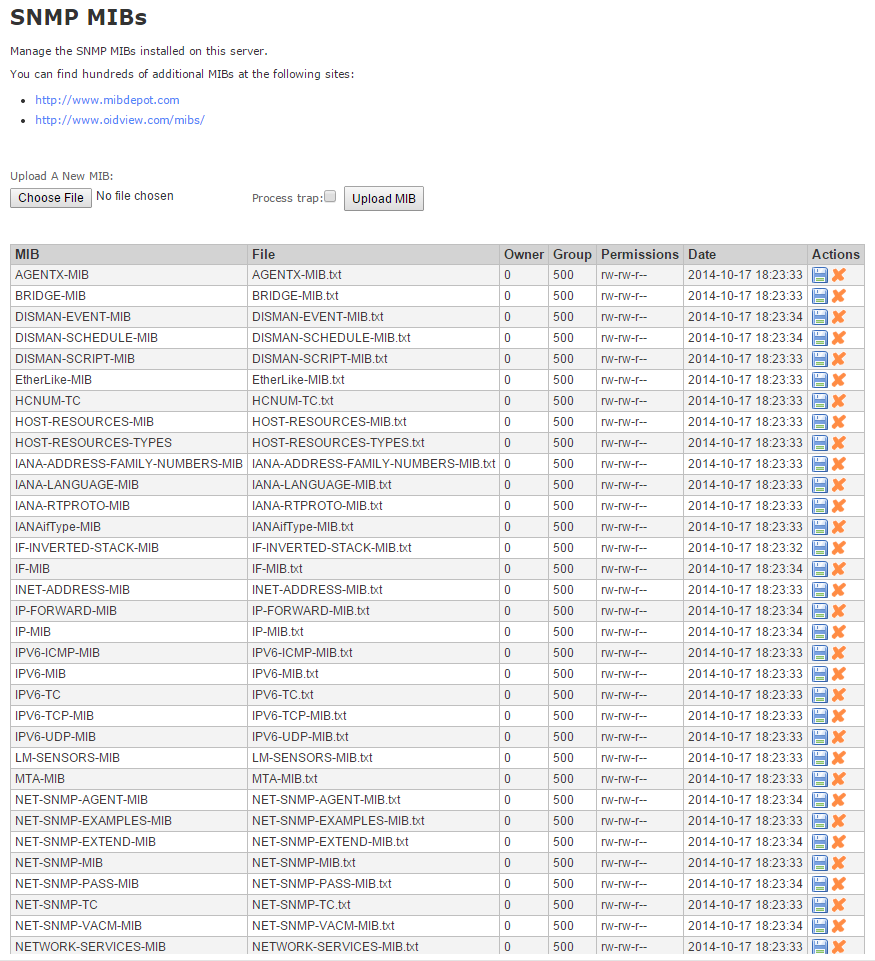Delete the LM-SENSORS-MIB entry
Image resolution: width=875 pixels, height=961 pixels.
point(839,758)
